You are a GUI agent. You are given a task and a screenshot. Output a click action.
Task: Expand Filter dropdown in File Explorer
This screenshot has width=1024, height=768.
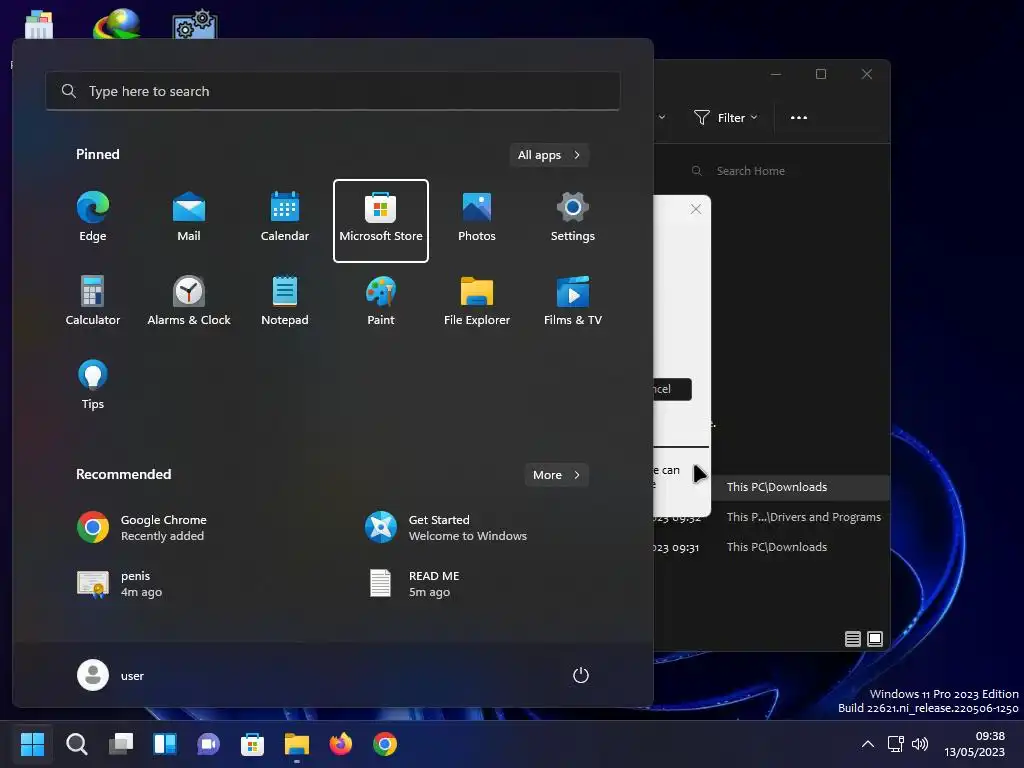click(725, 118)
